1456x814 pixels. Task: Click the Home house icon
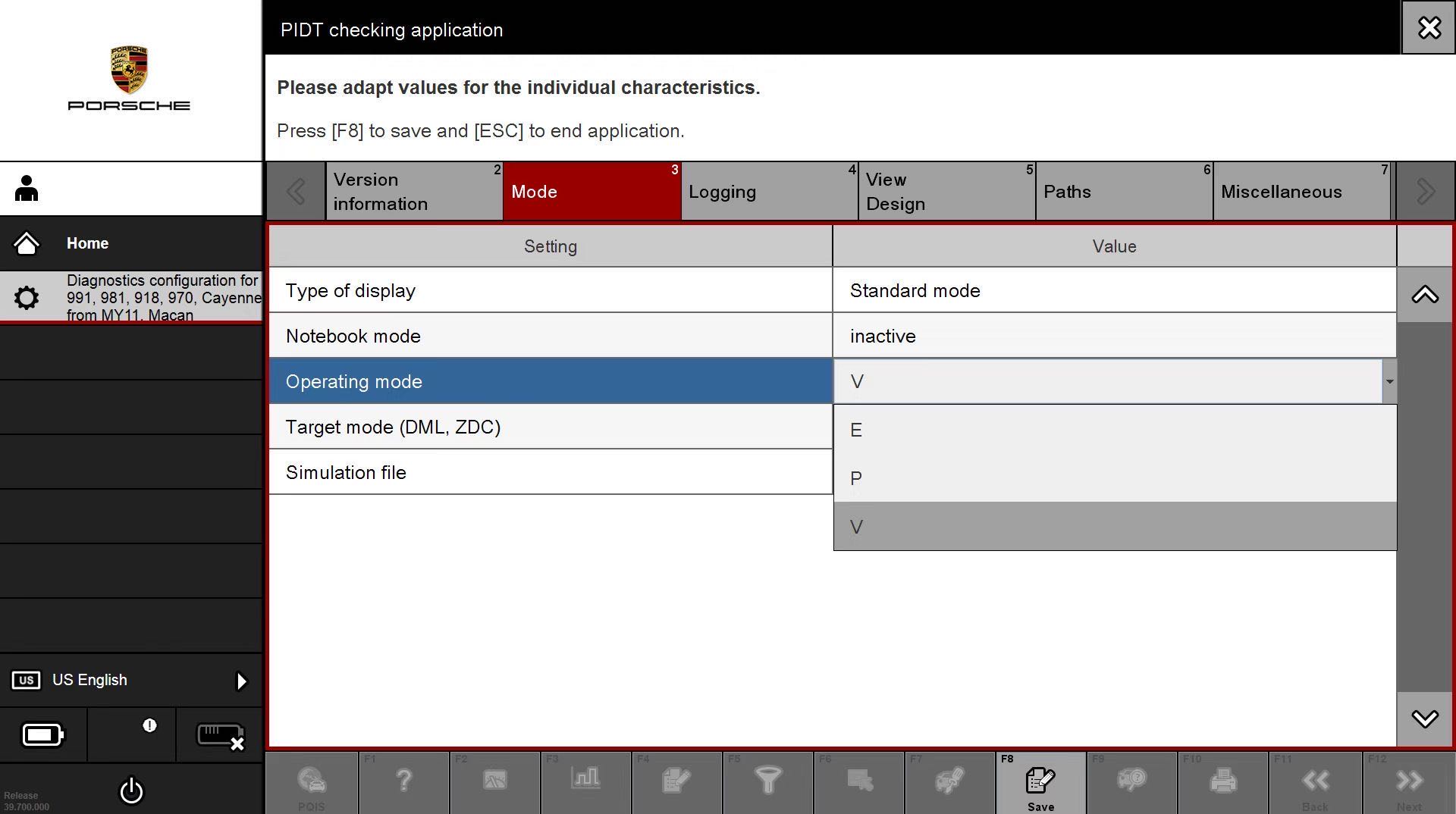tap(27, 243)
